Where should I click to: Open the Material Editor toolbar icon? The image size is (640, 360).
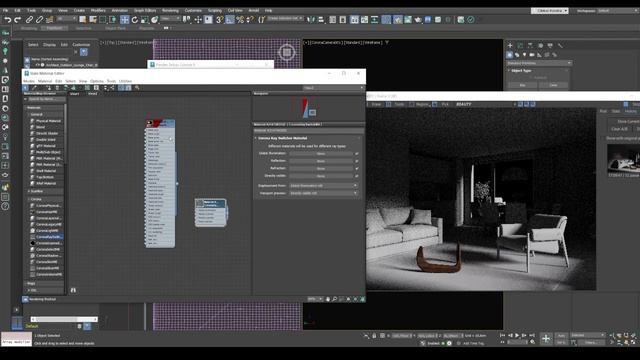[x=386, y=20]
